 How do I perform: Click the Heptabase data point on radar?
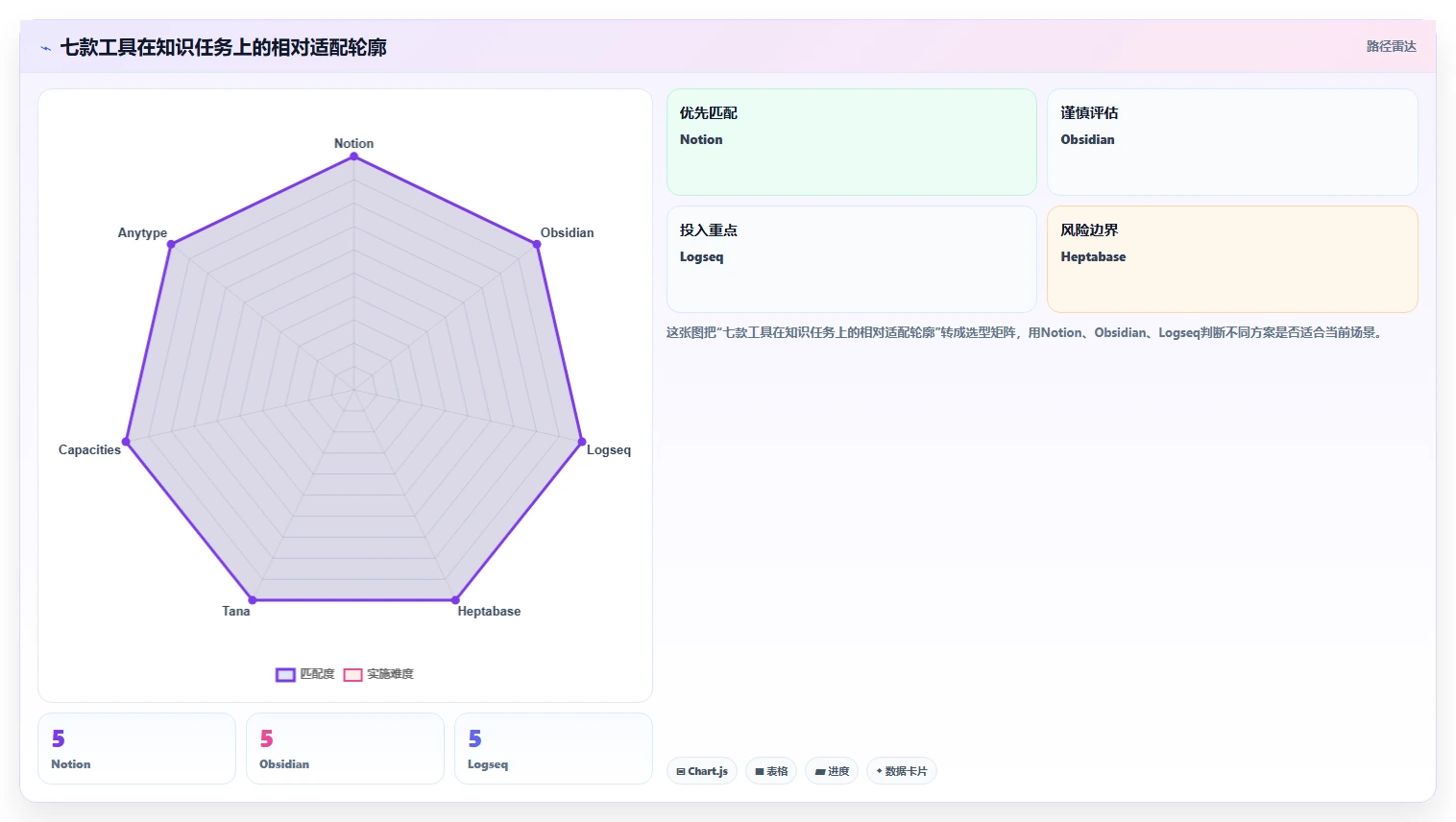coord(455,600)
